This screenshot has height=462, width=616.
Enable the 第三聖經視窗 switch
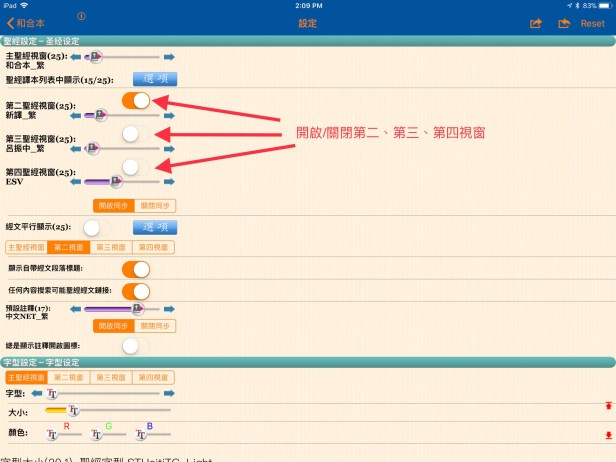click(x=136, y=133)
